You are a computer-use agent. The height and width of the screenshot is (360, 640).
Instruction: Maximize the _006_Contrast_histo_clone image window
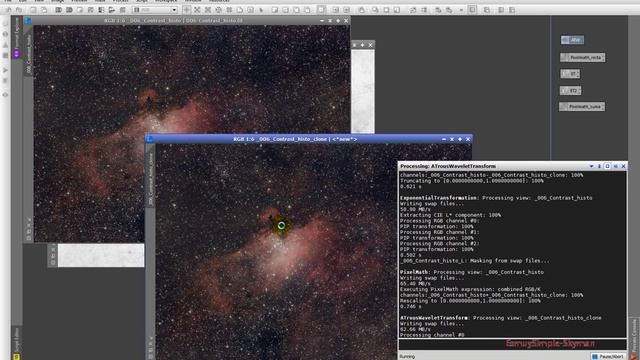(460, 139)
